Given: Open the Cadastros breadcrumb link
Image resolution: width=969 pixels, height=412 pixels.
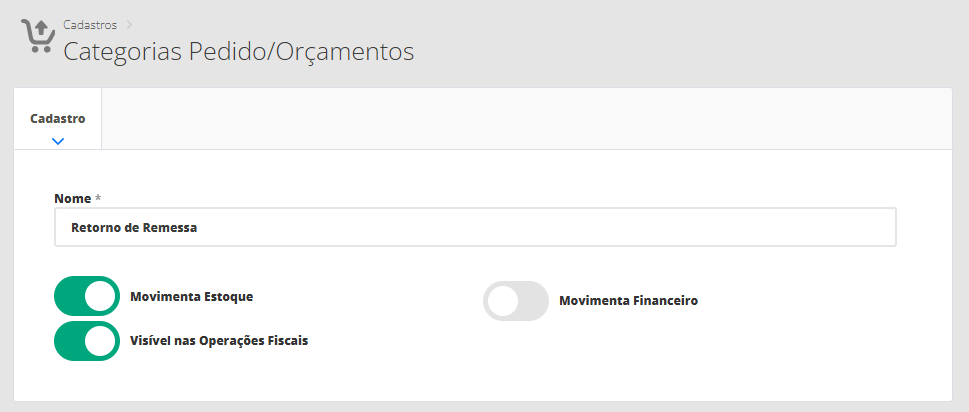Looking at the screenshot, I should pyautogui.click(x=90, y=23).
